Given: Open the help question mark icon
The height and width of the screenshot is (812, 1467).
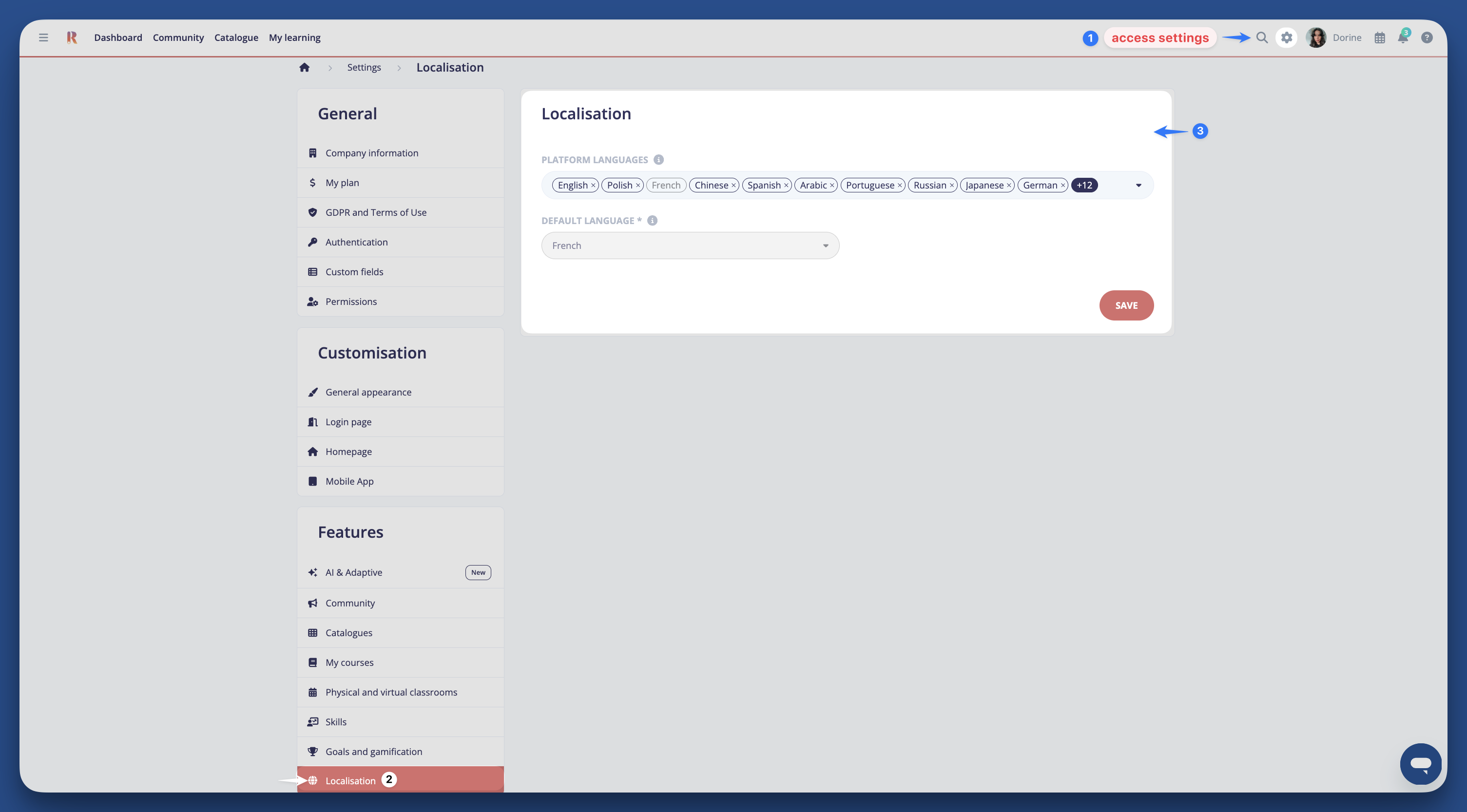Looking at the screenshot, I should (1427, 37).
